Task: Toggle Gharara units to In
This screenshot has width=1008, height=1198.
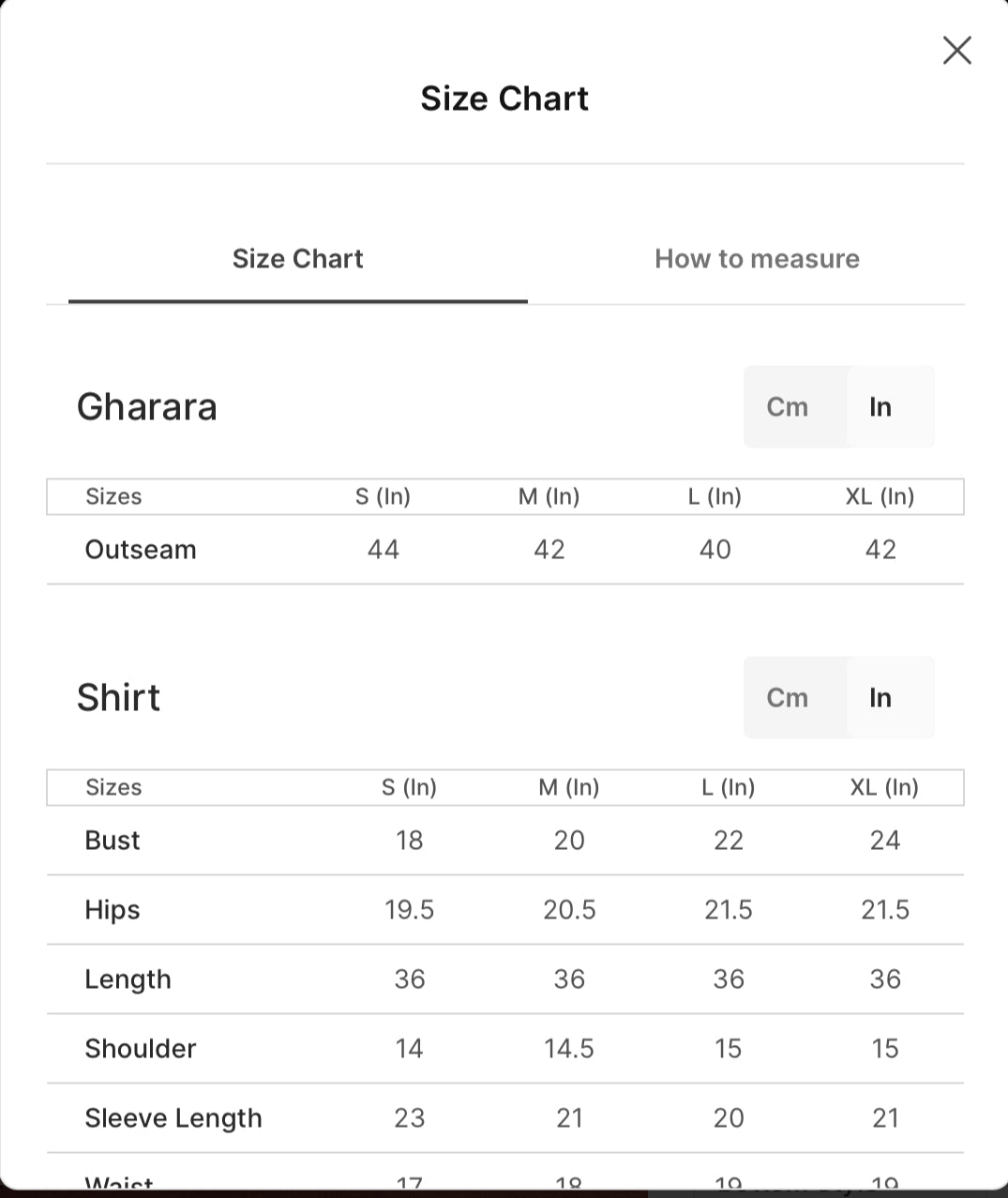Action: [880, 406]
